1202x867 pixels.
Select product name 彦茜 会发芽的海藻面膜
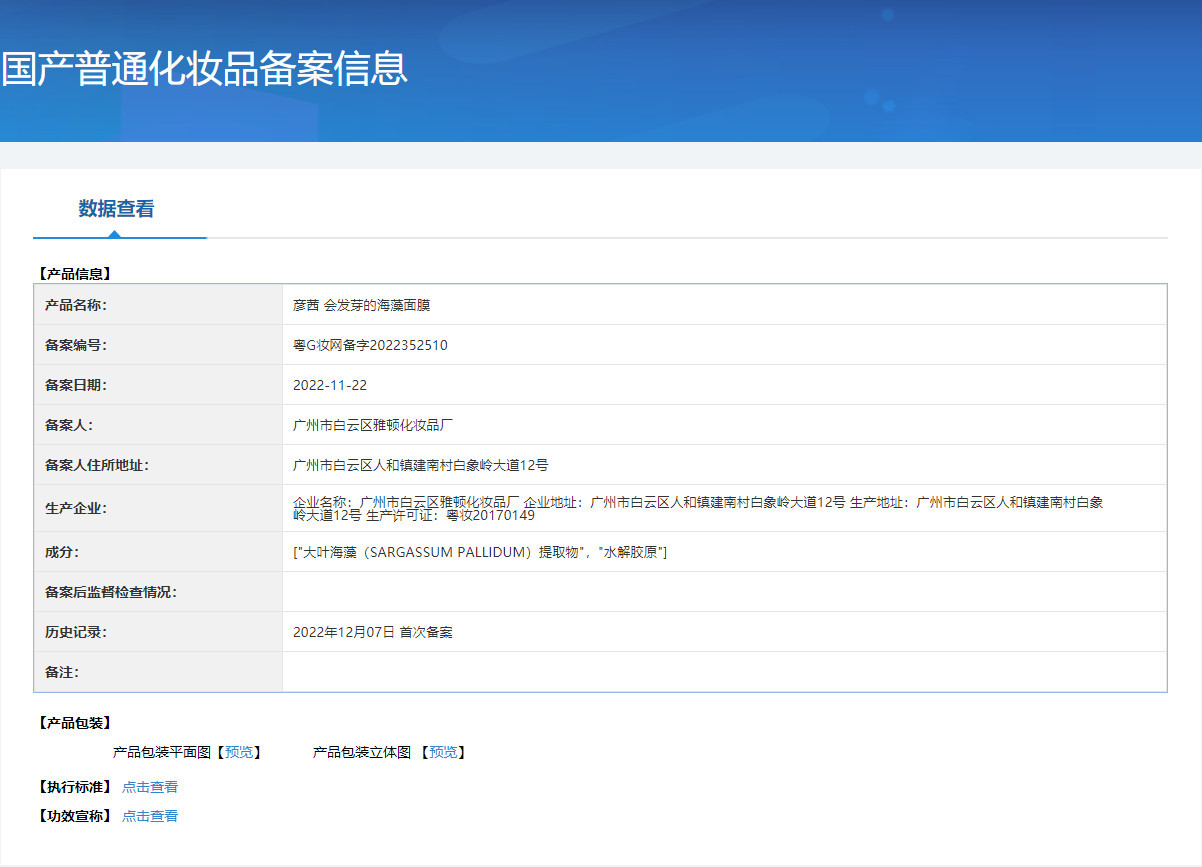[361, 305]
